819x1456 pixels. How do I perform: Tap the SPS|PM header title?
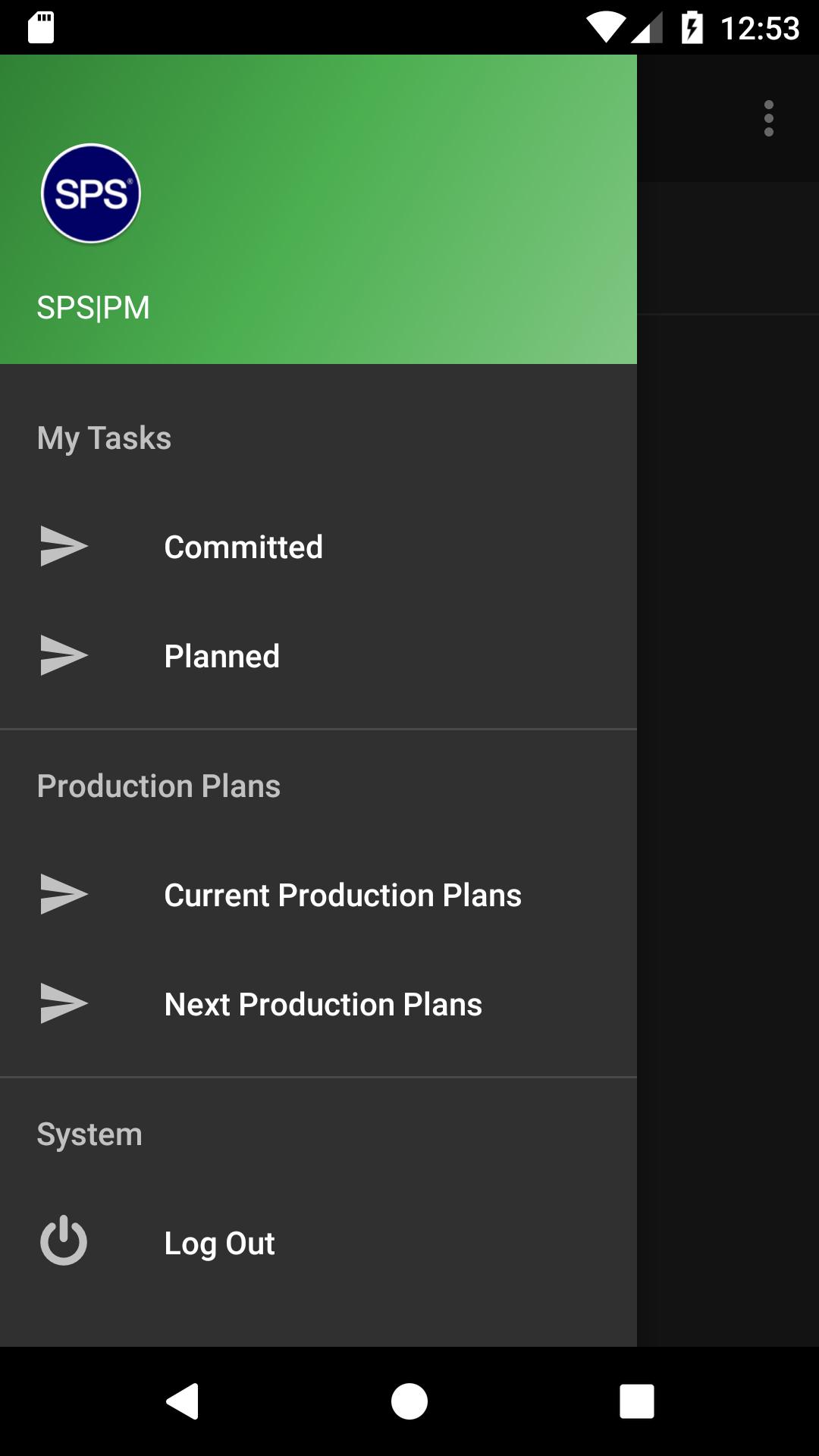point(93,308)
